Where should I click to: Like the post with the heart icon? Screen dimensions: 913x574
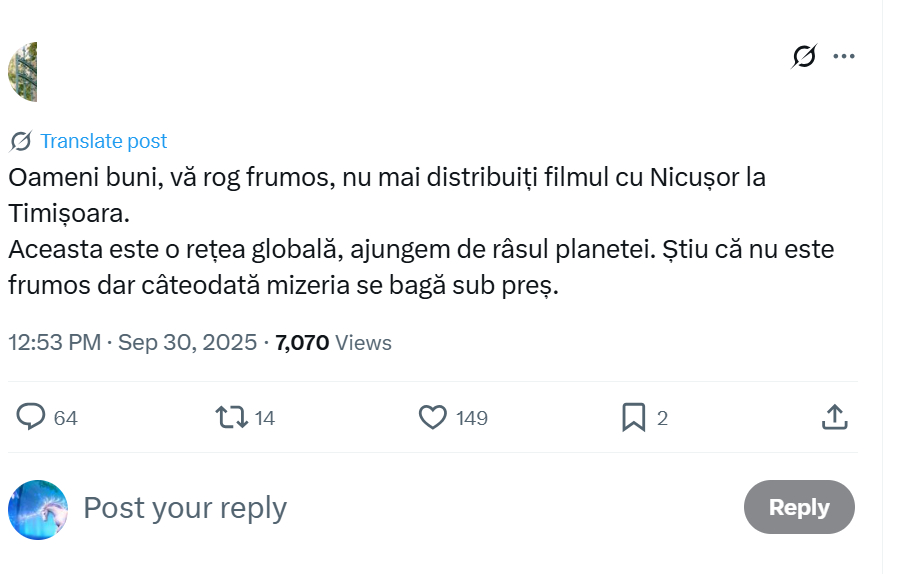coord(432,417)
